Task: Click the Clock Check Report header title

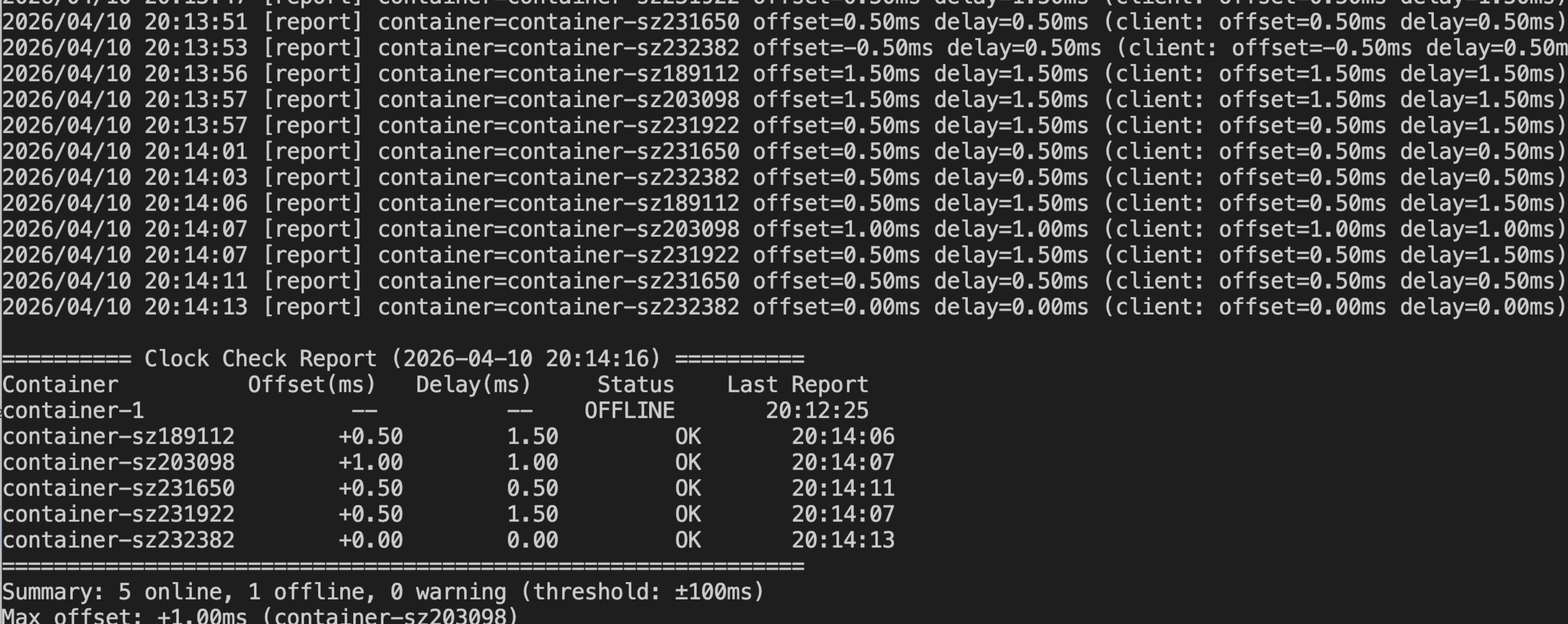Action: click(x=403, y=359)
